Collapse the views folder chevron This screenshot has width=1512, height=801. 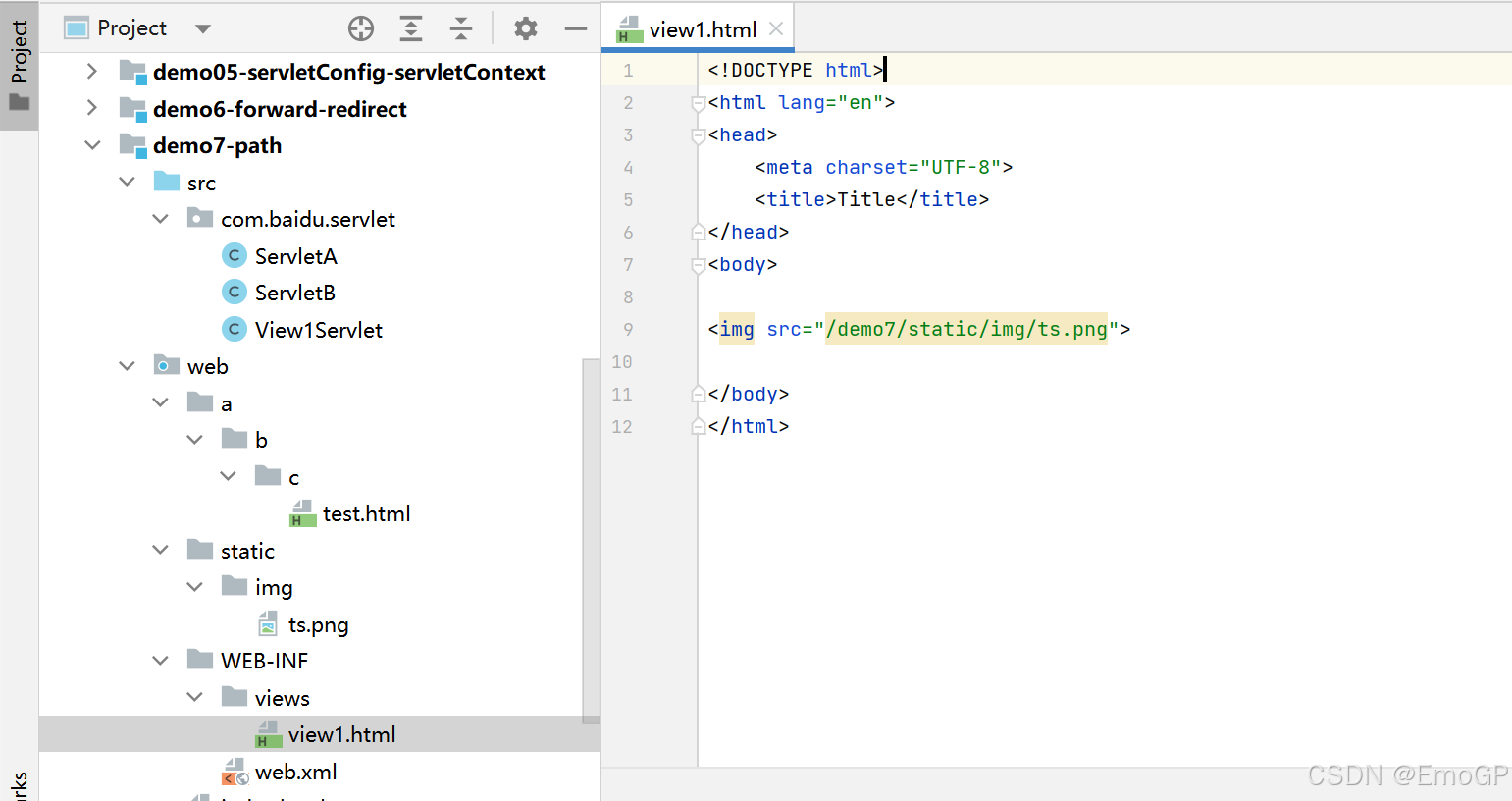click(x=195, y=697)
